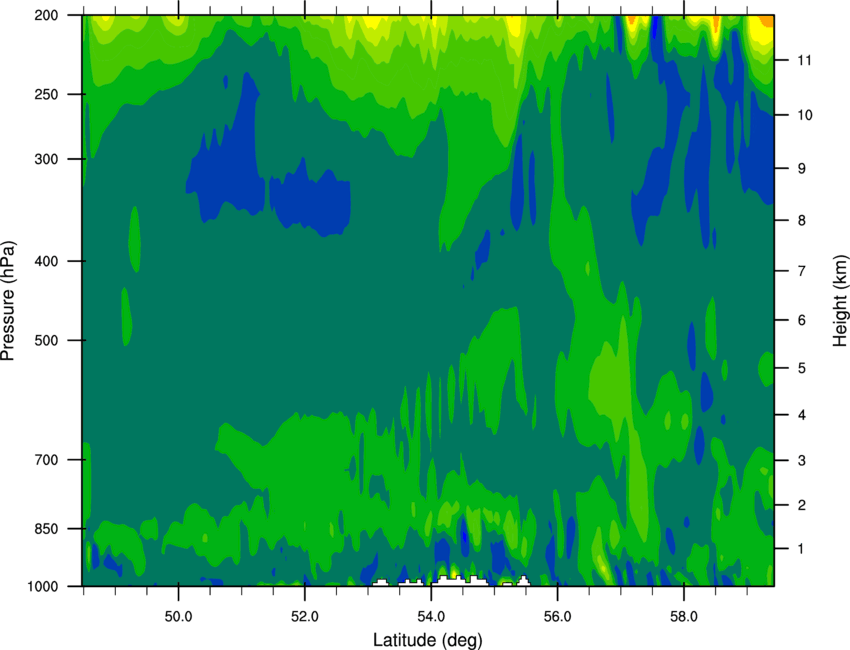Click the 2 km height label
The width and height of the screenshot is (850, 650).
point(801,505)
